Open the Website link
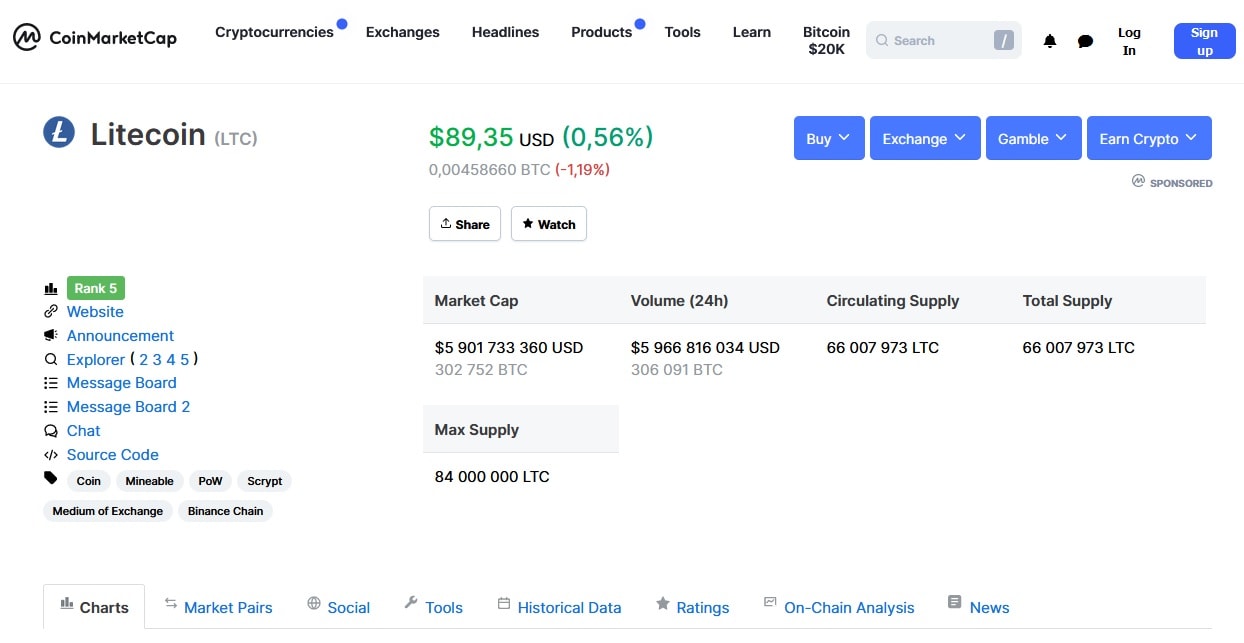Viewport: 1244px width, 643px height. pos(95,312)
